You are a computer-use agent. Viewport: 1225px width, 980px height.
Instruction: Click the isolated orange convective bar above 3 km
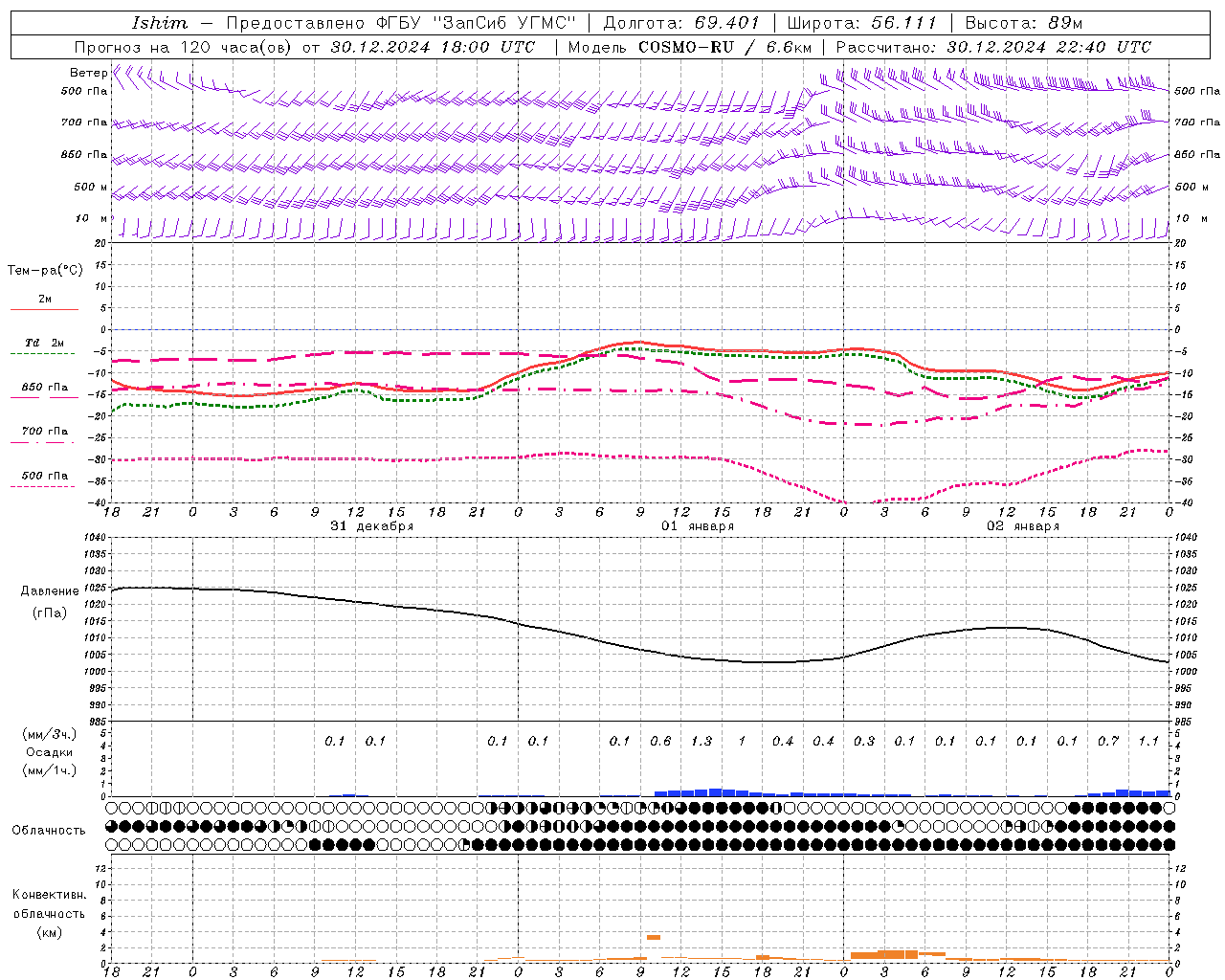(654, 937)
